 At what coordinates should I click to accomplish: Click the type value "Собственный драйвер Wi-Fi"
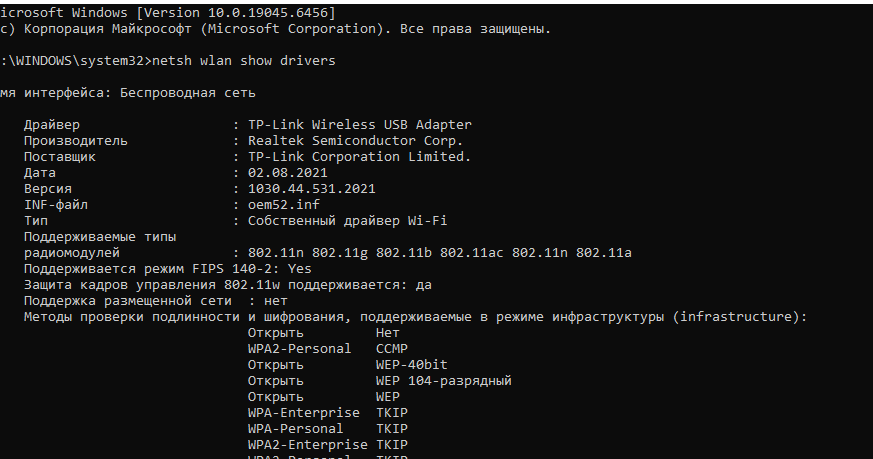347,221
